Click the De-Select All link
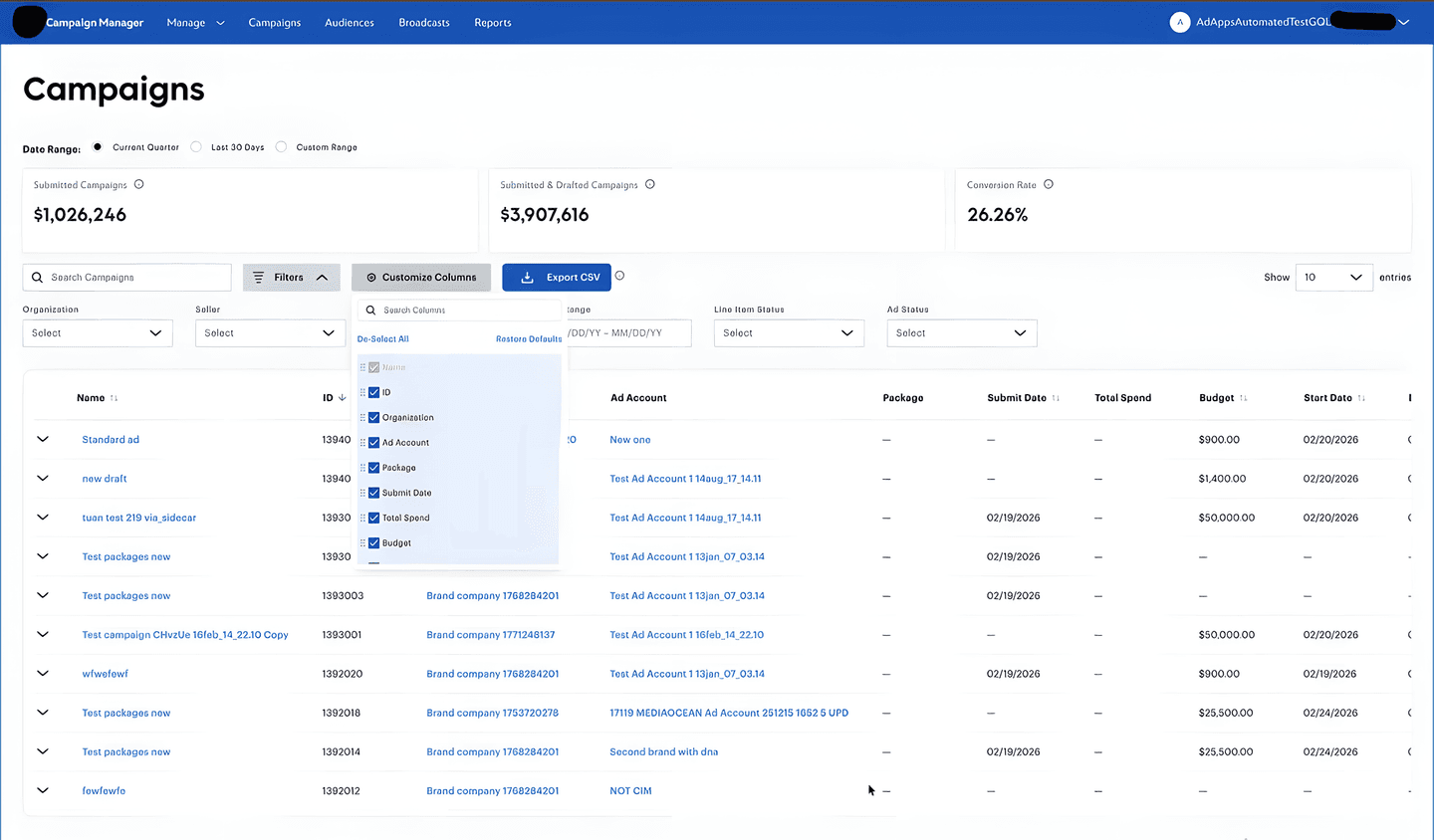Image resolution: width=1434 pixels, height=840 pixels. coord(382,338)
